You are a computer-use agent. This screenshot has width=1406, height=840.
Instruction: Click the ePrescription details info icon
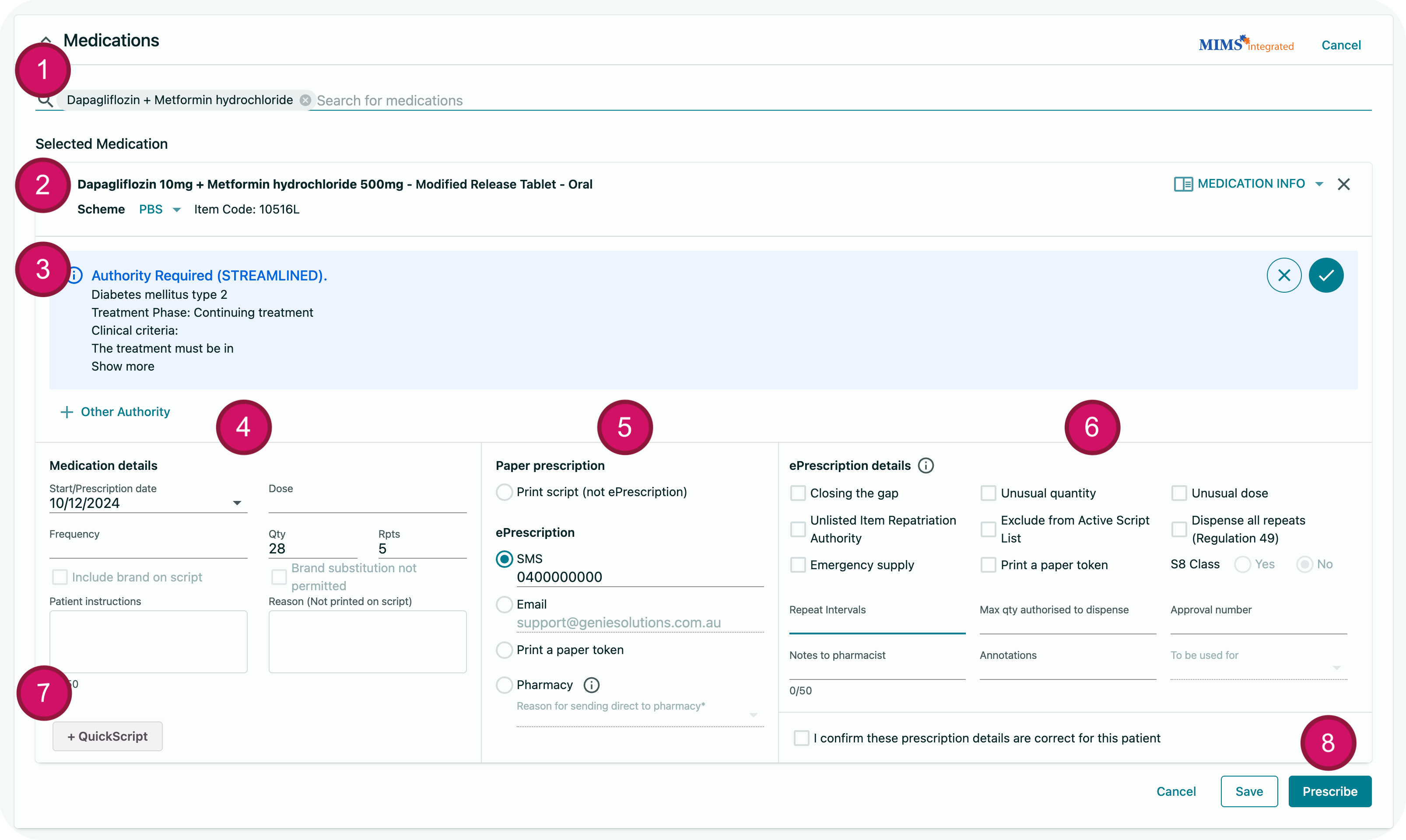[926, 465]
